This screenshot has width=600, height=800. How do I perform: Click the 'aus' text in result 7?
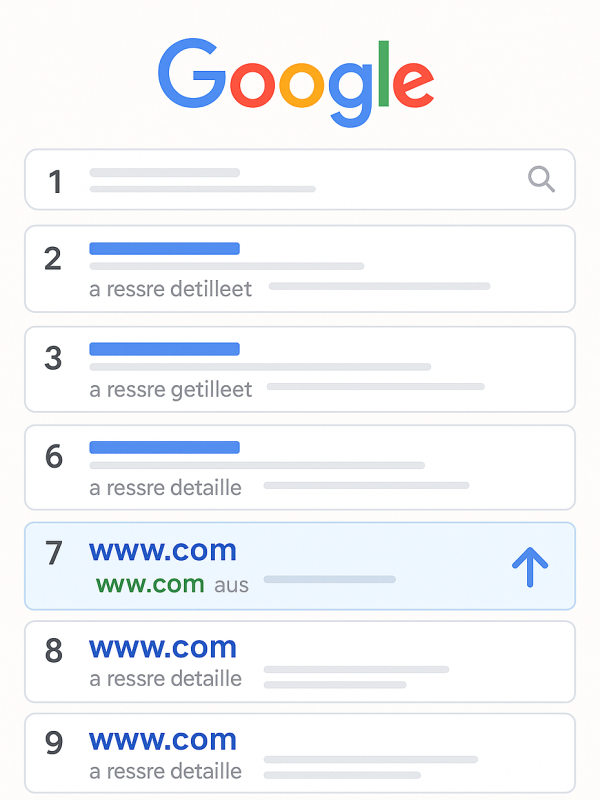(x=231, y=586)
